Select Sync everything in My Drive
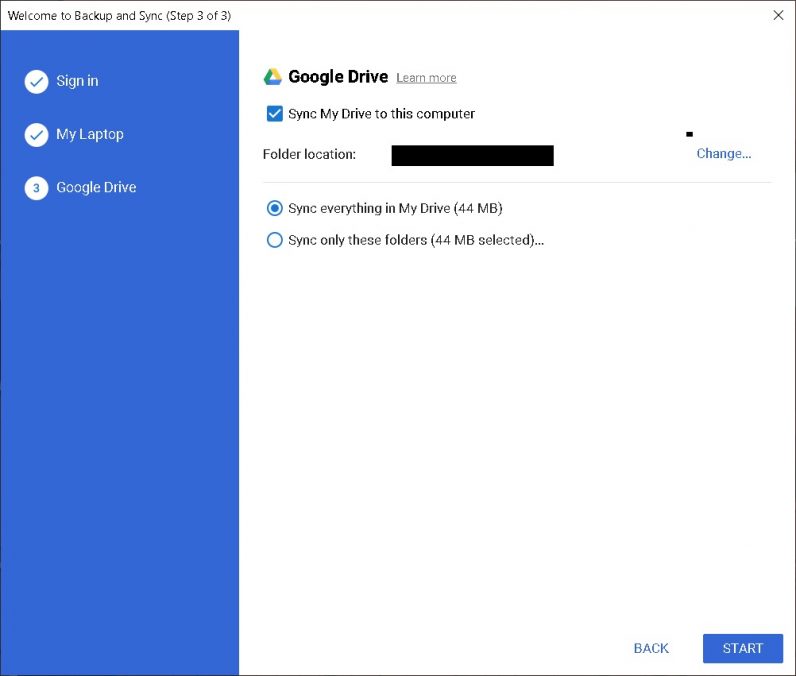The height and width of the screenshot is (676, 796). pos(275,208)
